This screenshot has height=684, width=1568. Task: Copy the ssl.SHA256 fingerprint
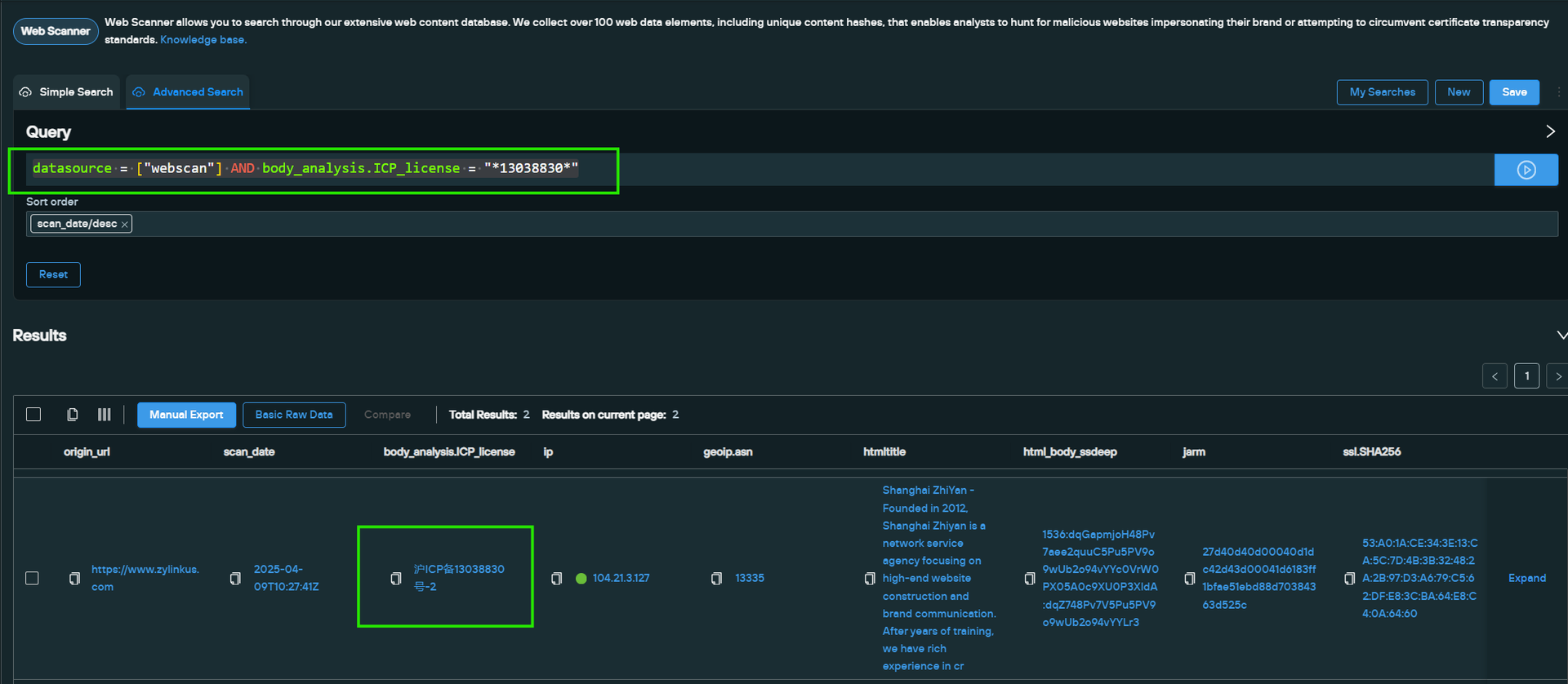coord(1350,578)
